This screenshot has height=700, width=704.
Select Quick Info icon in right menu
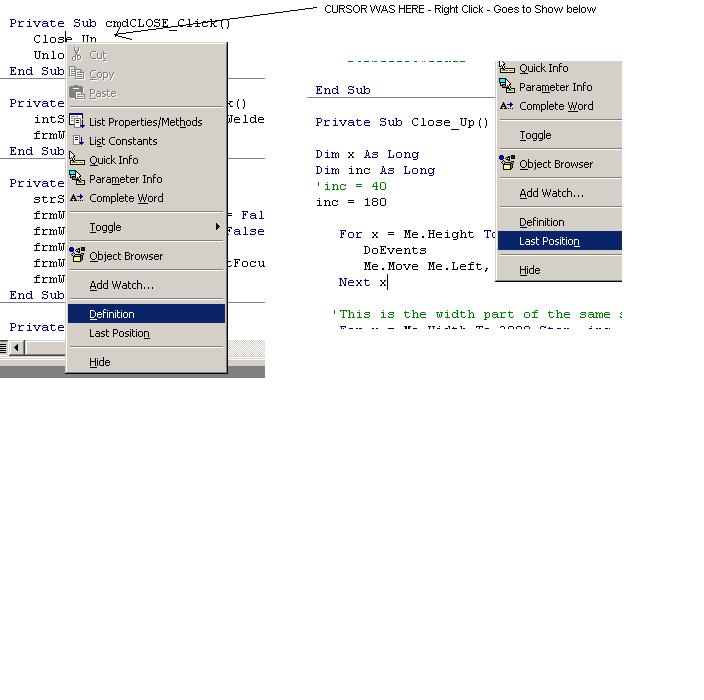[x=507, y=68]
